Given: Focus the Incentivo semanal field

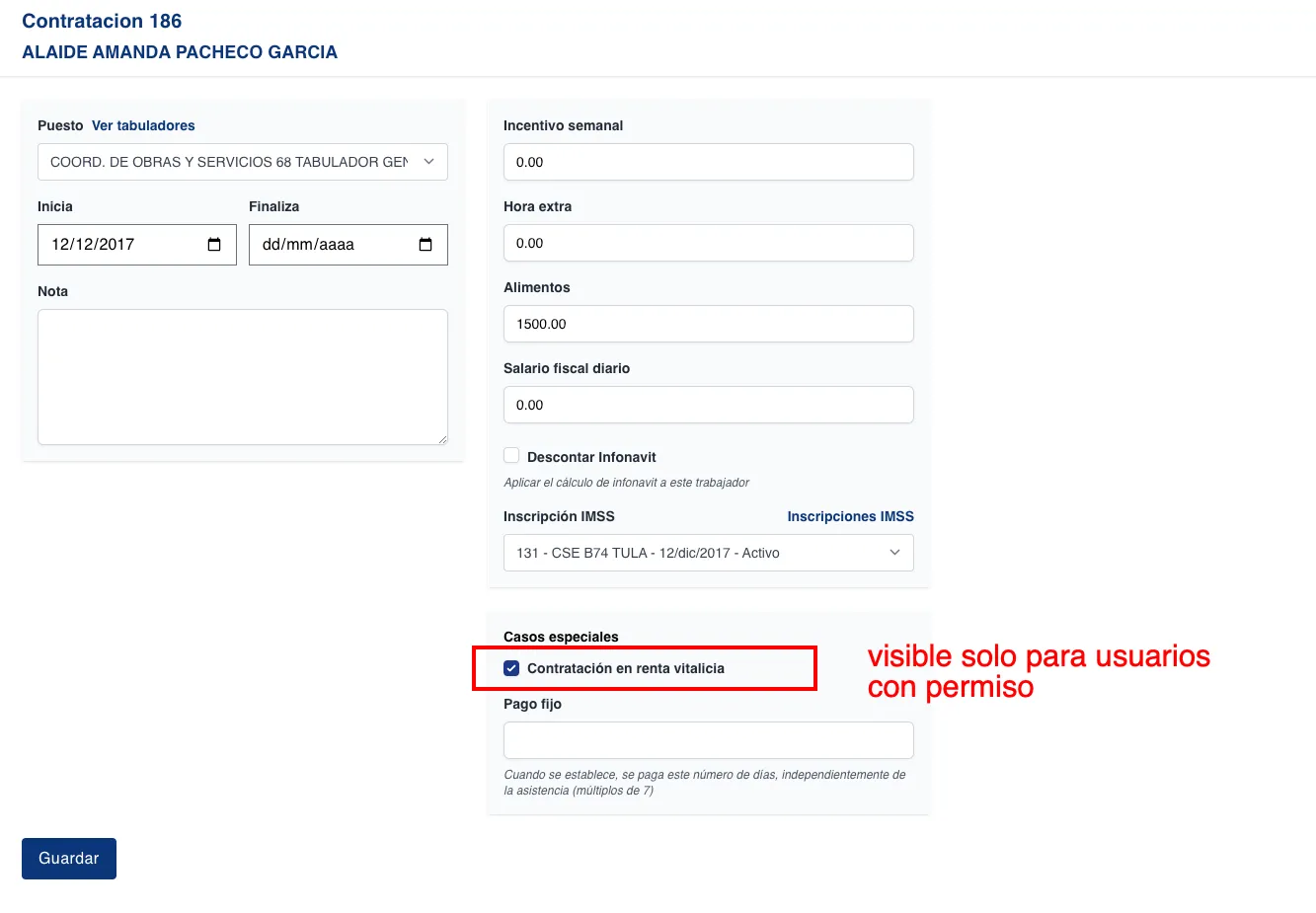Looking at the screenshot, I should [x=708, y=162].
